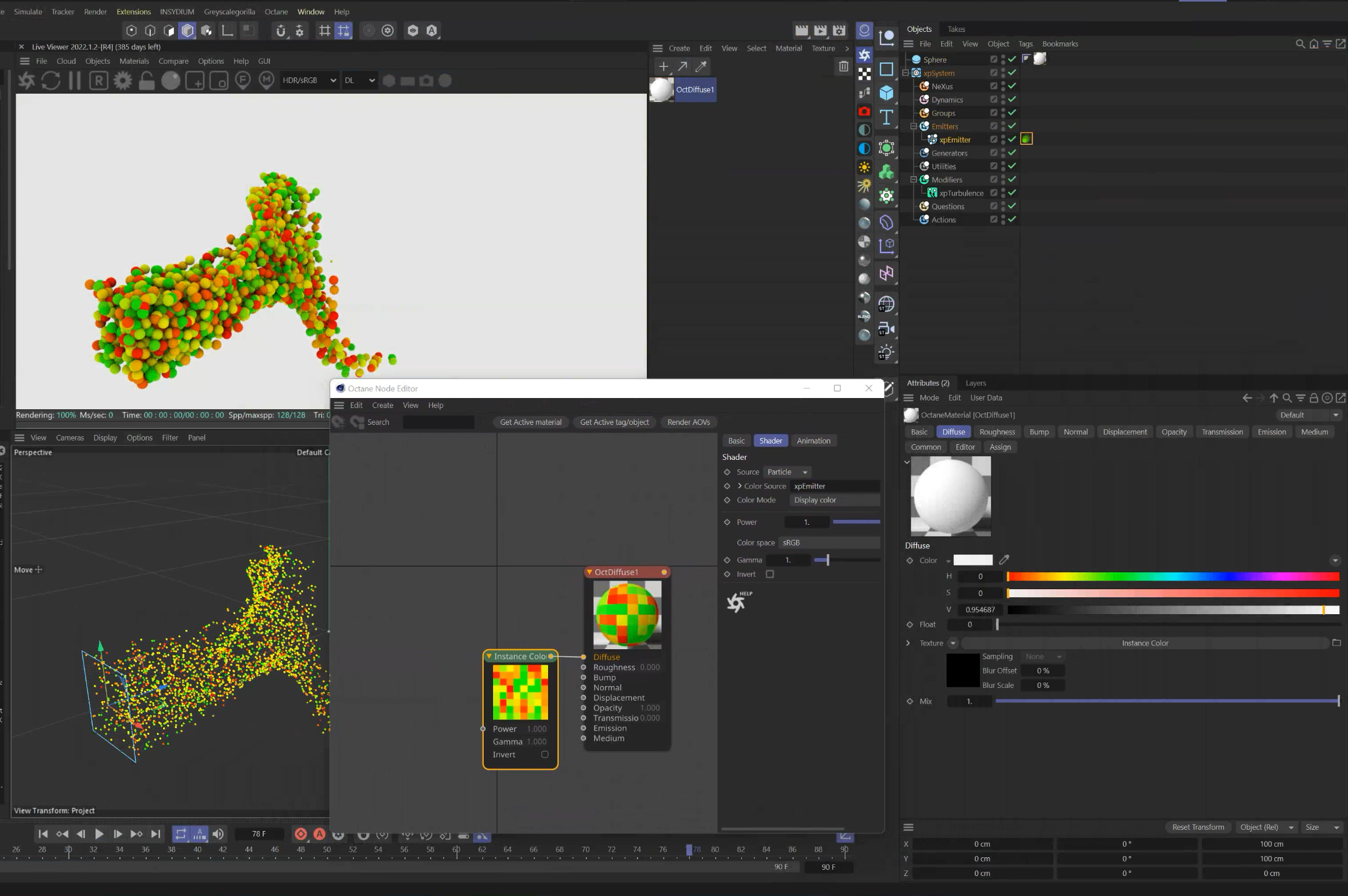Click the Live Viewer lock resolution icon
Image resolution: width=1348 pixels, height=896 pixels.
click(x=147, y=81)
